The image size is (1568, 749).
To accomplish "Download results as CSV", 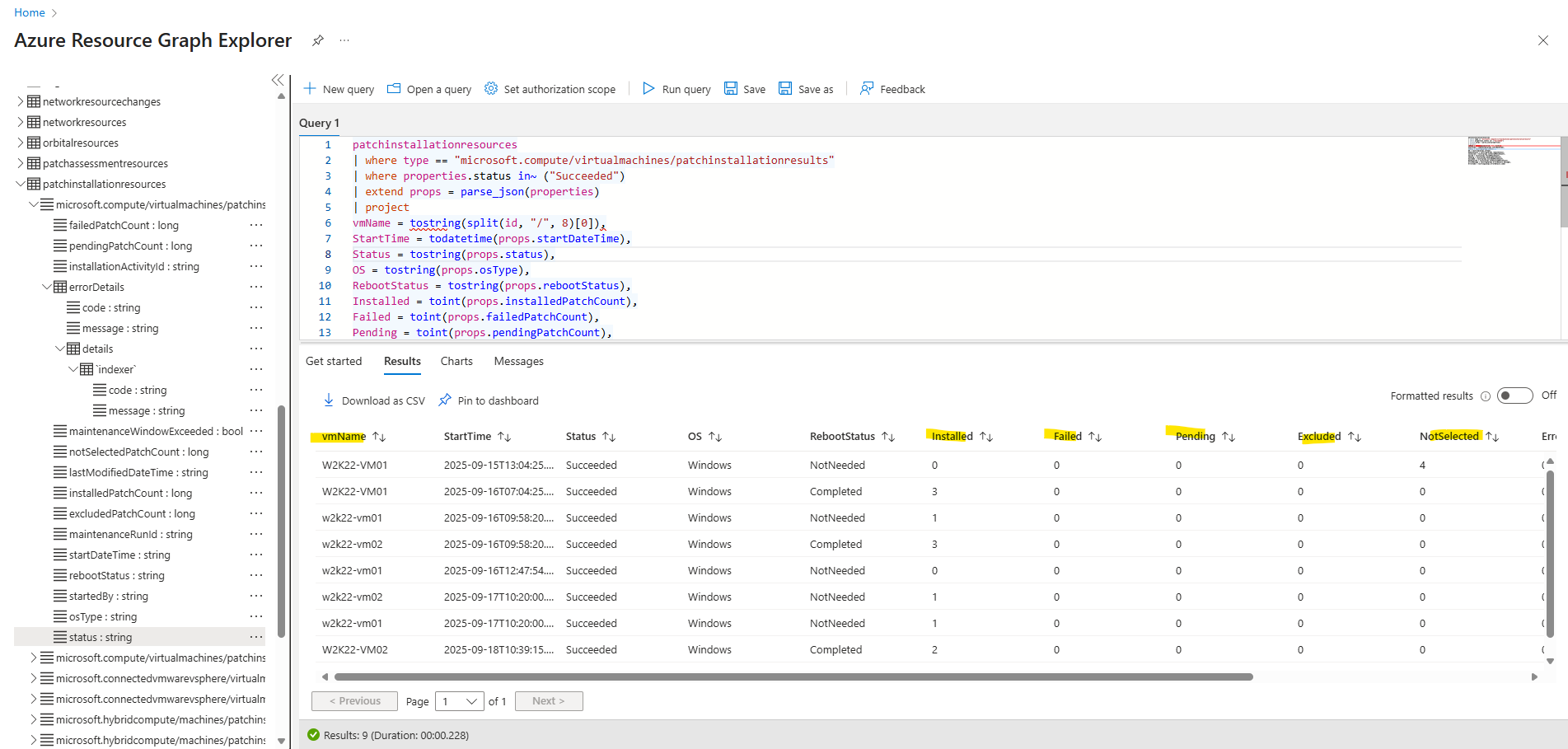I will (x=374, y=400).
